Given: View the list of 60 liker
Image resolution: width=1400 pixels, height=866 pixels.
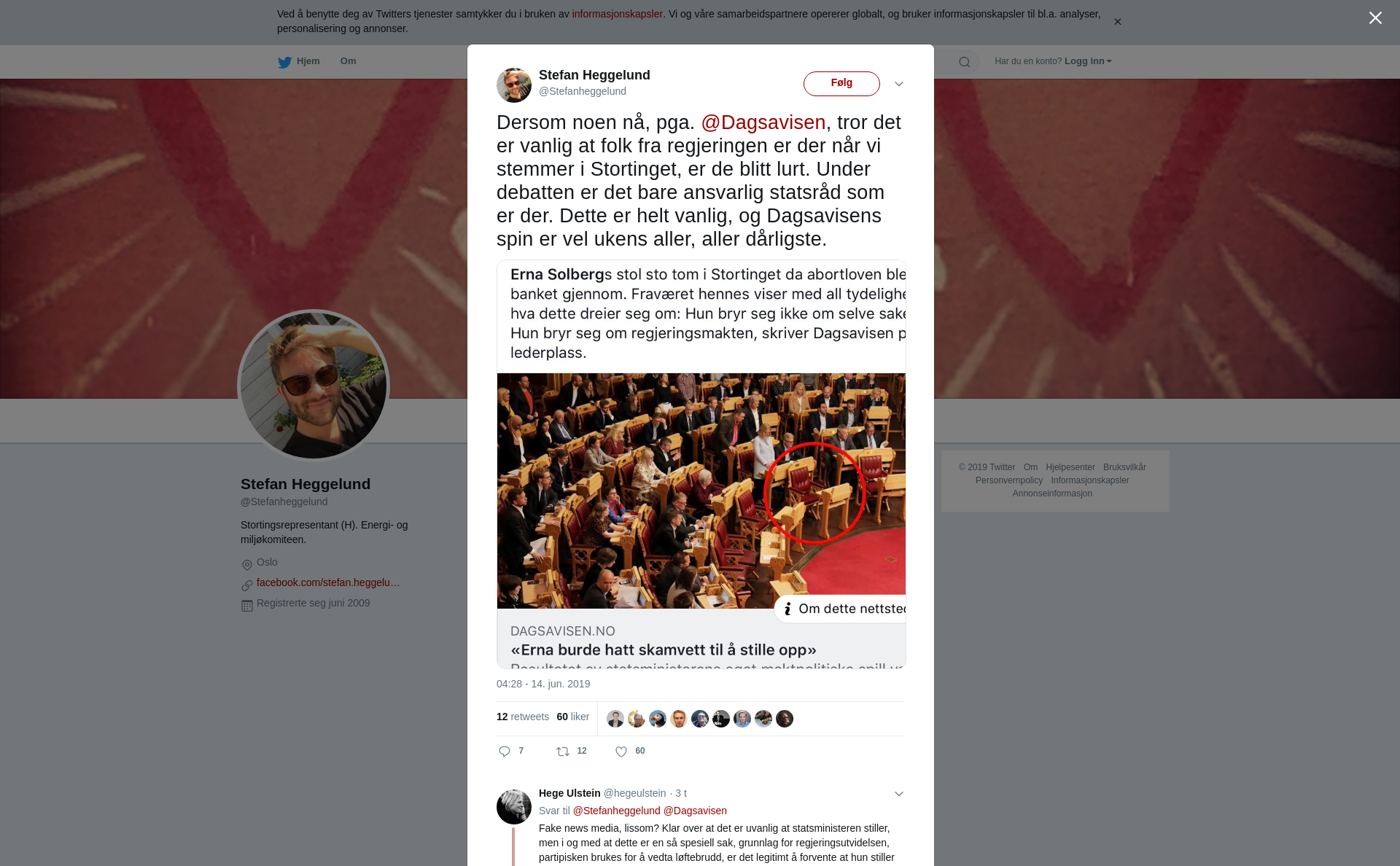Looking at the screenshot, I should click(x=572, y=717).
